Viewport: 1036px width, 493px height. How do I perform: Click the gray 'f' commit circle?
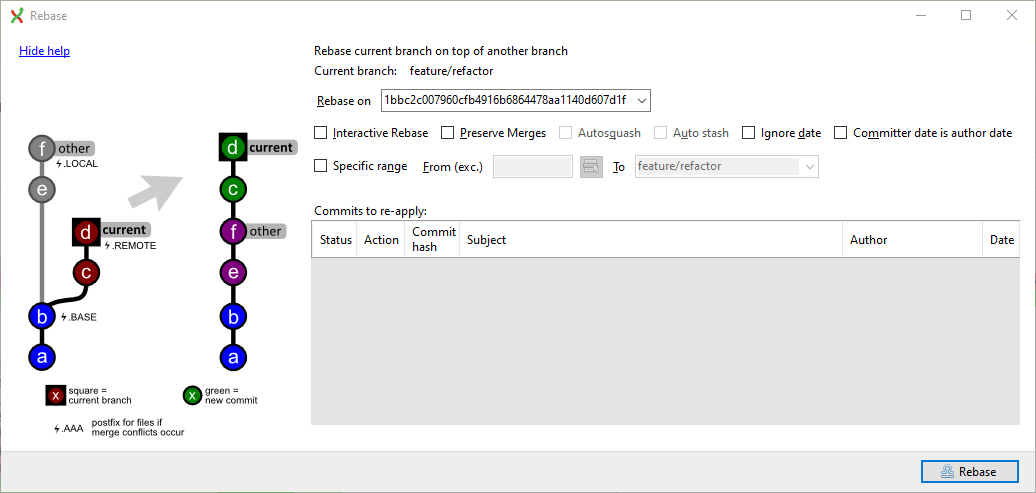[42, 149]
